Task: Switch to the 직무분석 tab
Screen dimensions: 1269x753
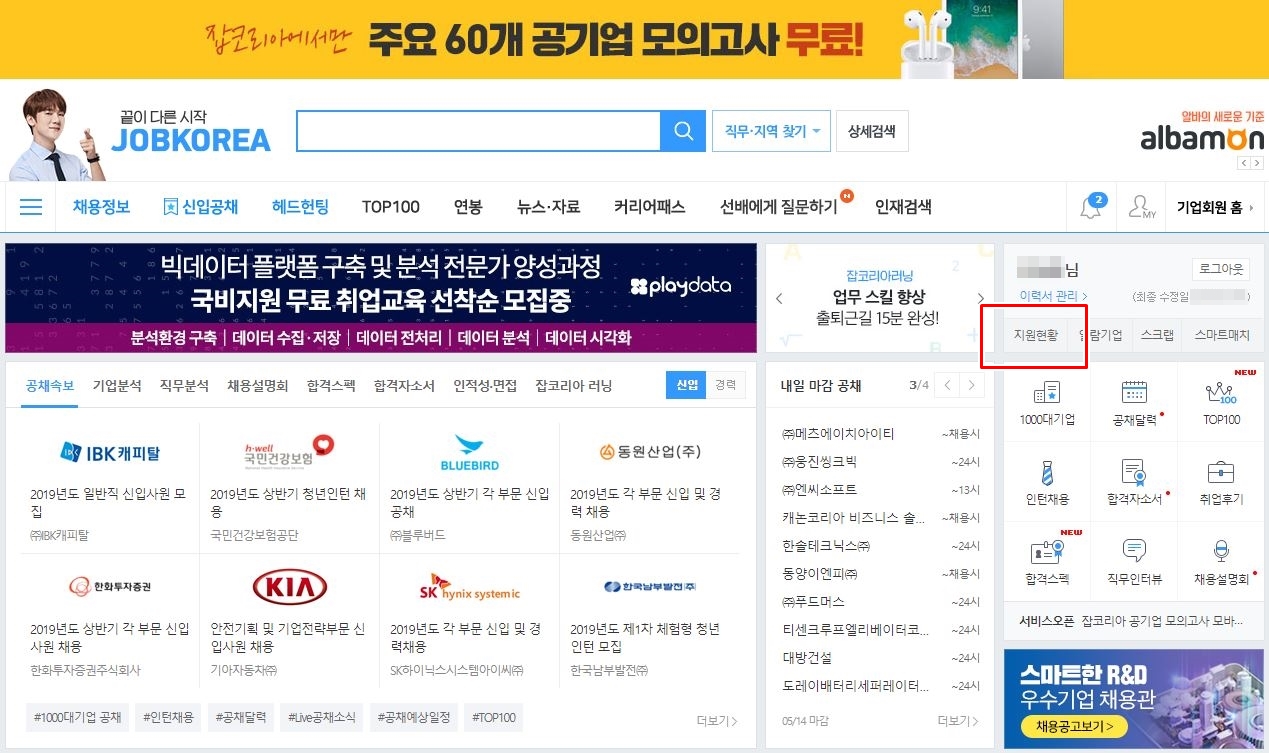Action: [x=184, y=385]
